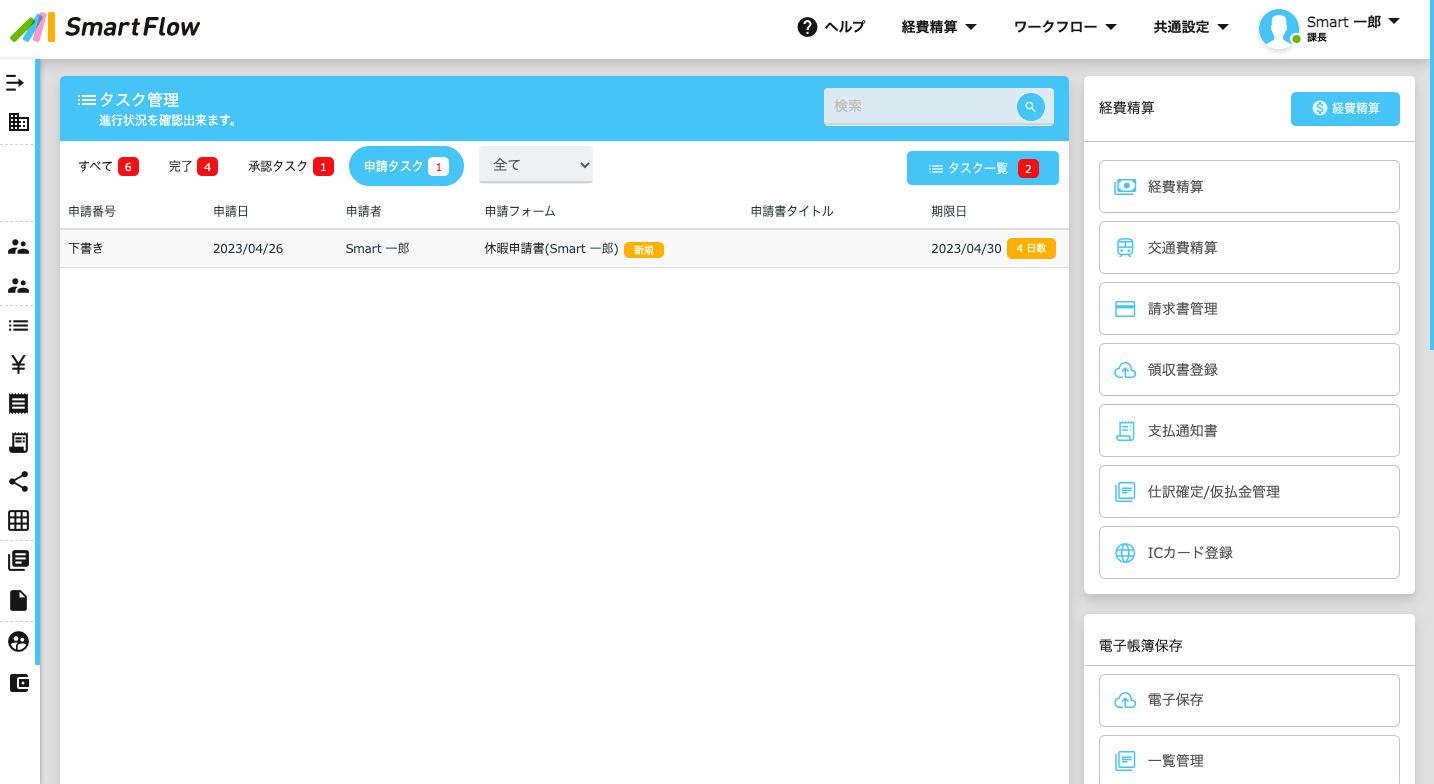The image size is (1434, 784).
Task: Open the yen currency icon in sidebar
Action: (x=18, y=364)
